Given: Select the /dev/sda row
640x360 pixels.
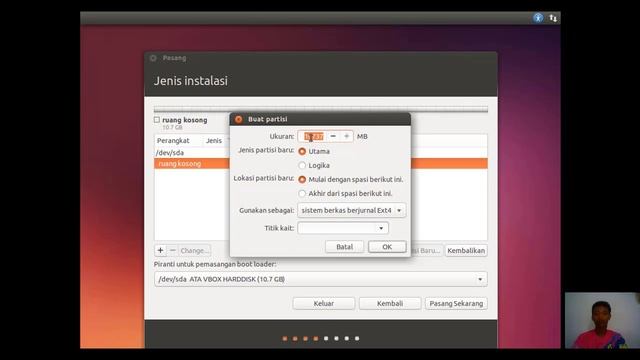Looking at the screenshot, I should [321, 153].
